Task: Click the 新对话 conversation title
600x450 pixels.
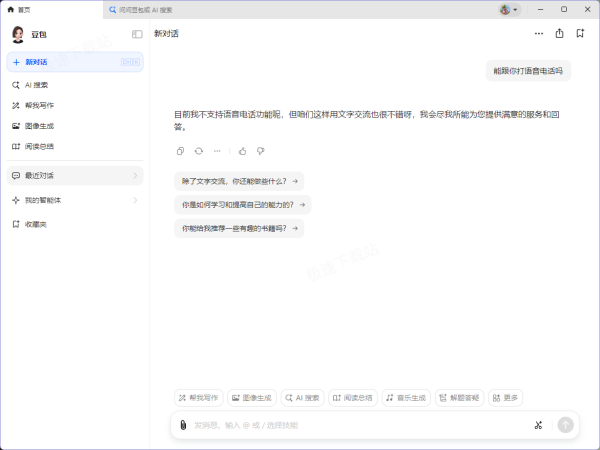Action: pyautogui.click(x=166, y=34)
